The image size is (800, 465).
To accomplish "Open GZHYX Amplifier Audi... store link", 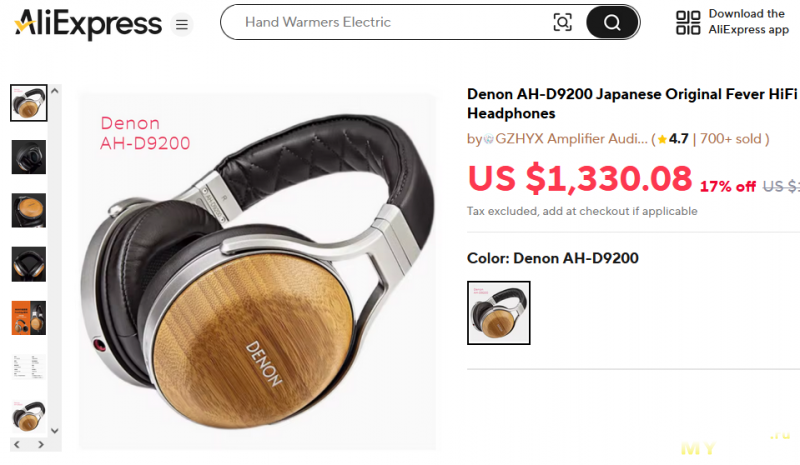I will pyautogui.click(x=571, y=139).
